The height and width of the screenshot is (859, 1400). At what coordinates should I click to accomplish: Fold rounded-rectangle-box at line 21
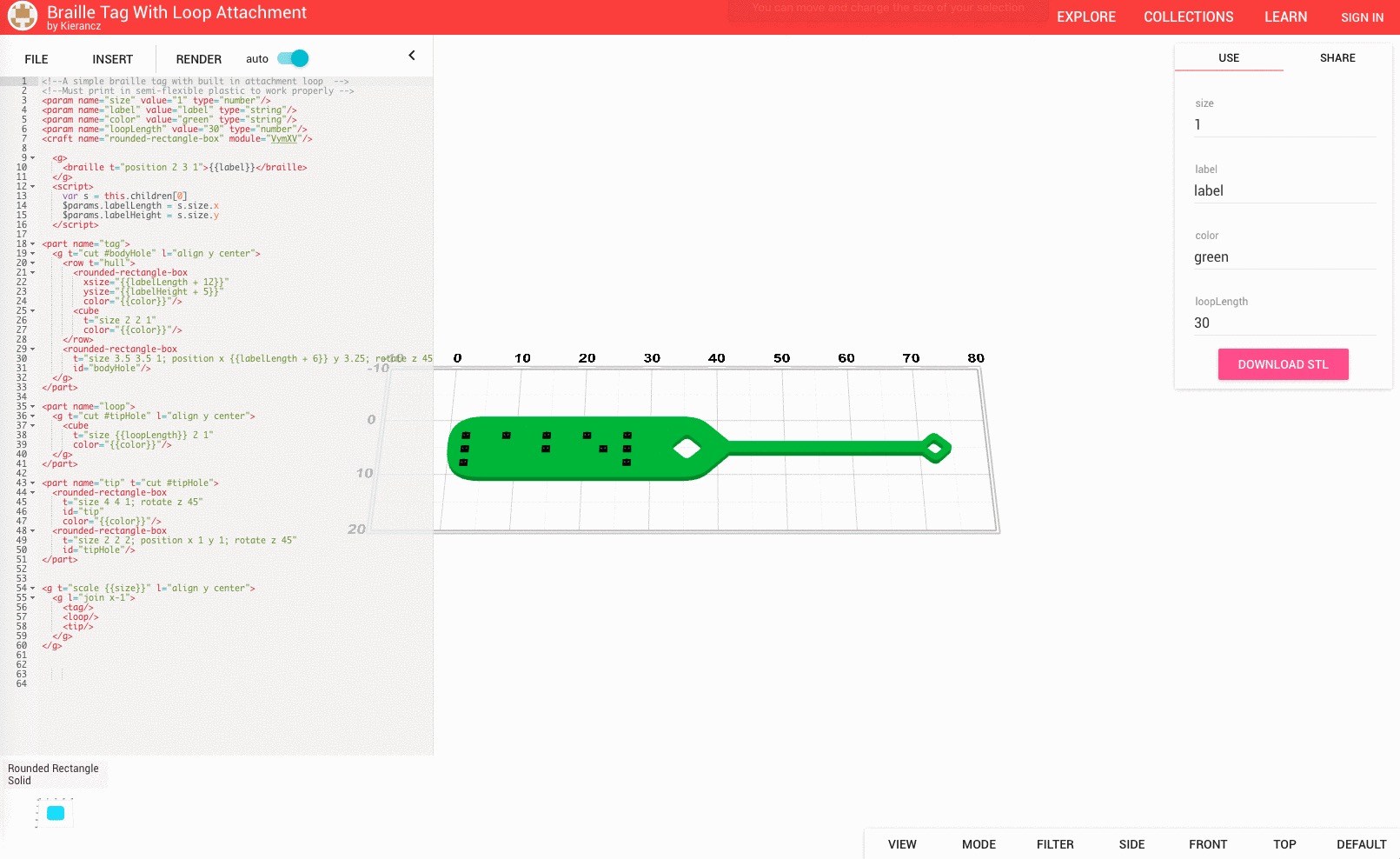coord(33,273)
